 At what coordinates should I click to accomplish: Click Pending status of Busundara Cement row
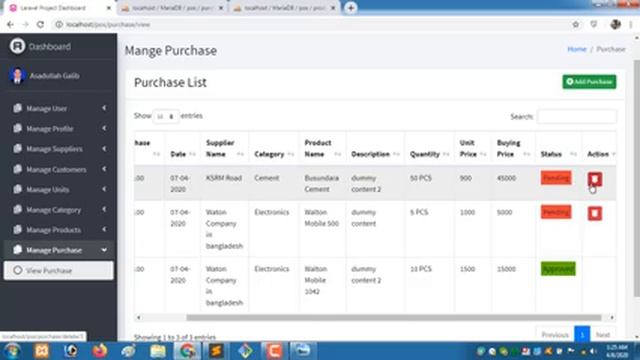(x=556, y=178)
